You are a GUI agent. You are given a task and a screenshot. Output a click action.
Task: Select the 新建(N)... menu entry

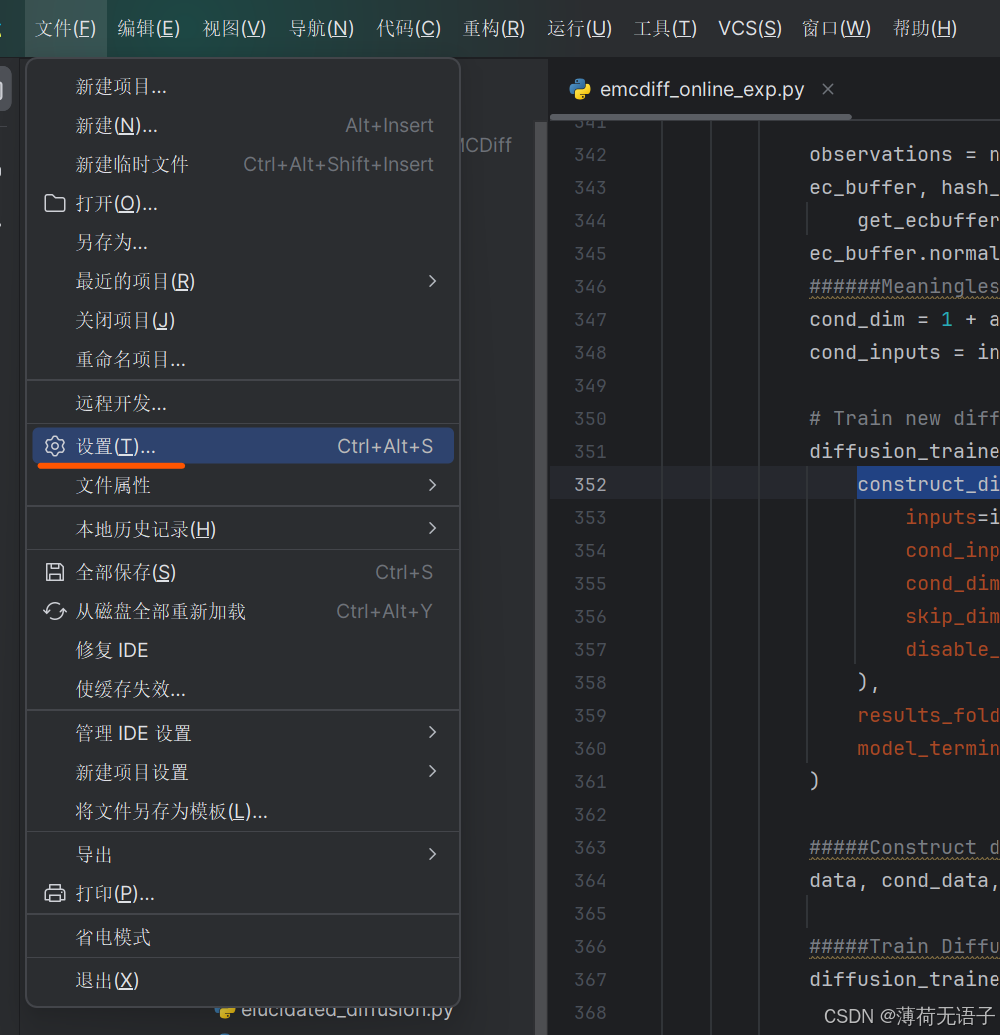pos(243,125)
